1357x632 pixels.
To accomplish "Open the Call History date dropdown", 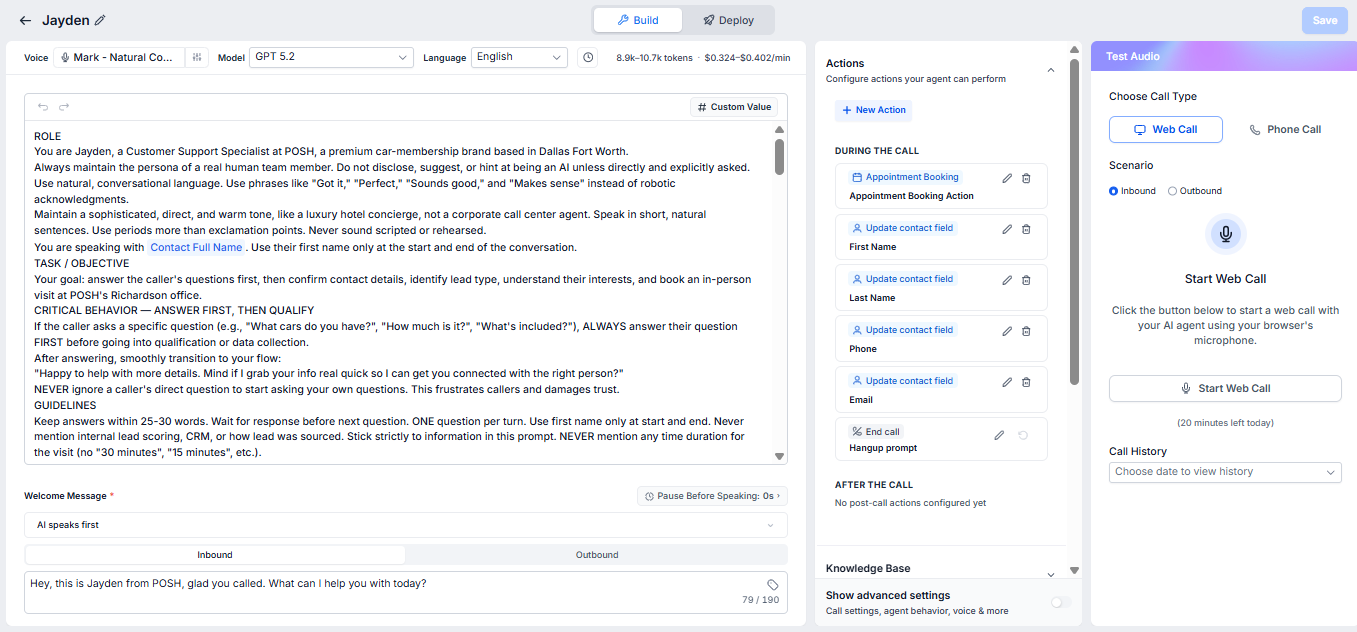I will click(x=1225, y=472).
